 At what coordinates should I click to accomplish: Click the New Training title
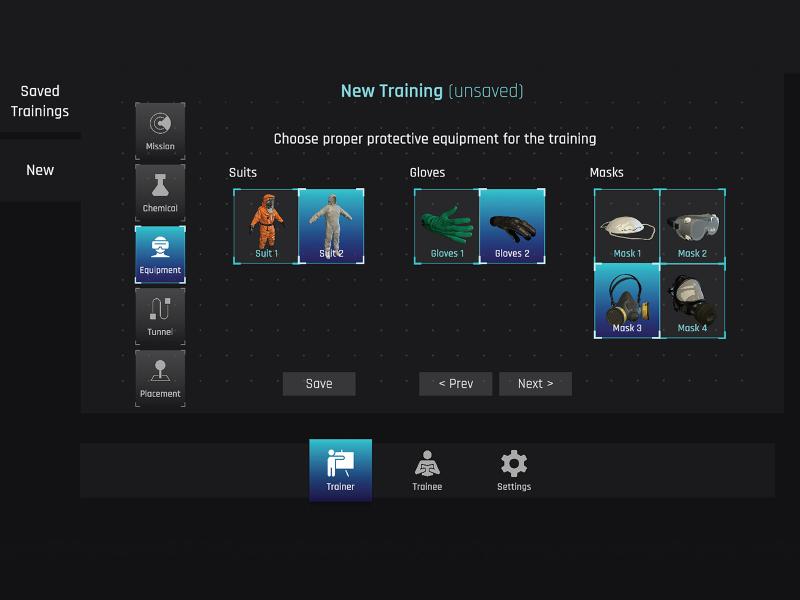[432, 91]
